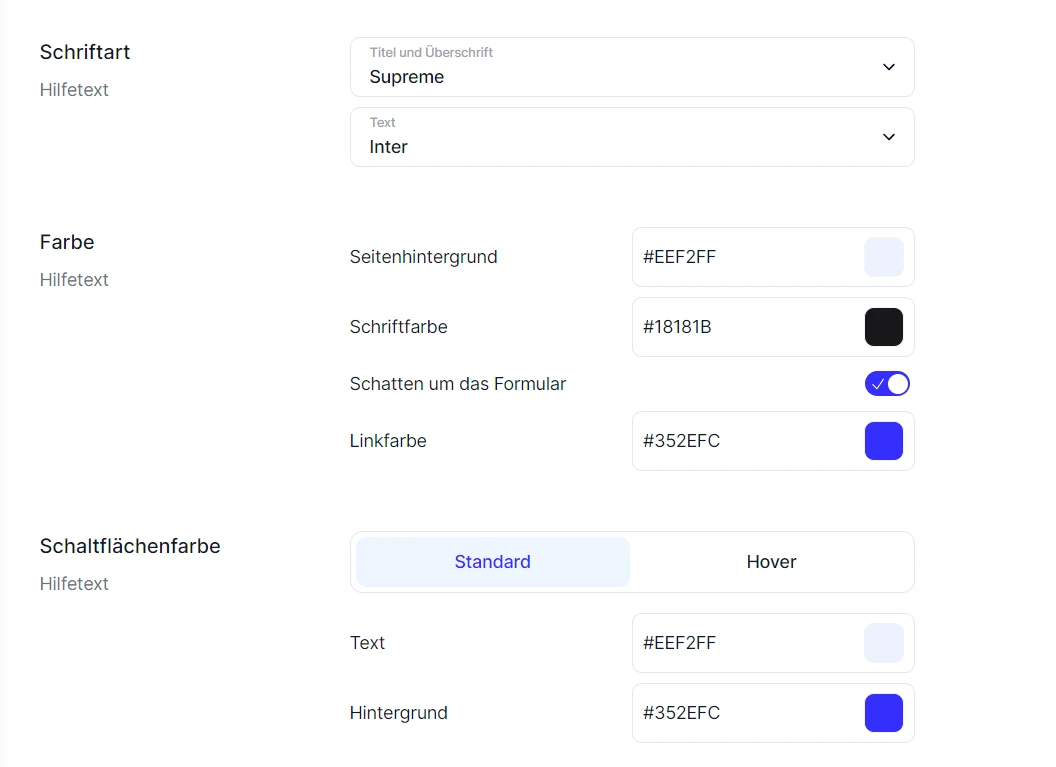This screenshot has width=1056, height=767.
Task: Click the Hilfetext under Farbe
Action: click(x=74, y=279)
